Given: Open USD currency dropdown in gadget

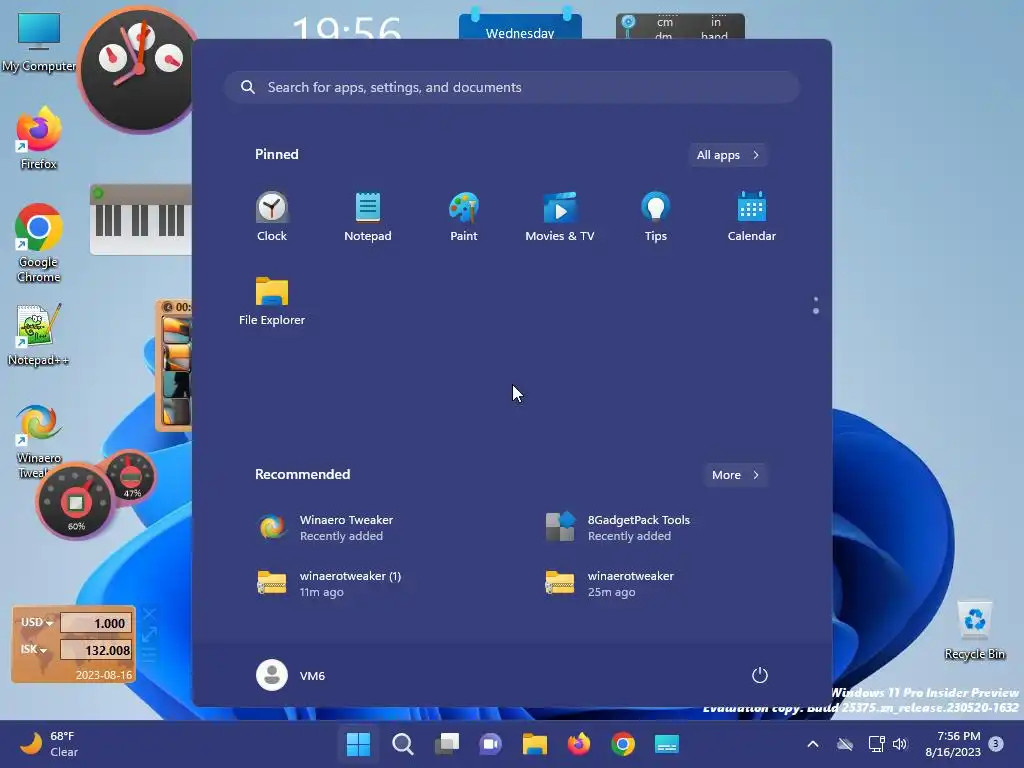Looking at the screenshot, I should tap(37, 622).
